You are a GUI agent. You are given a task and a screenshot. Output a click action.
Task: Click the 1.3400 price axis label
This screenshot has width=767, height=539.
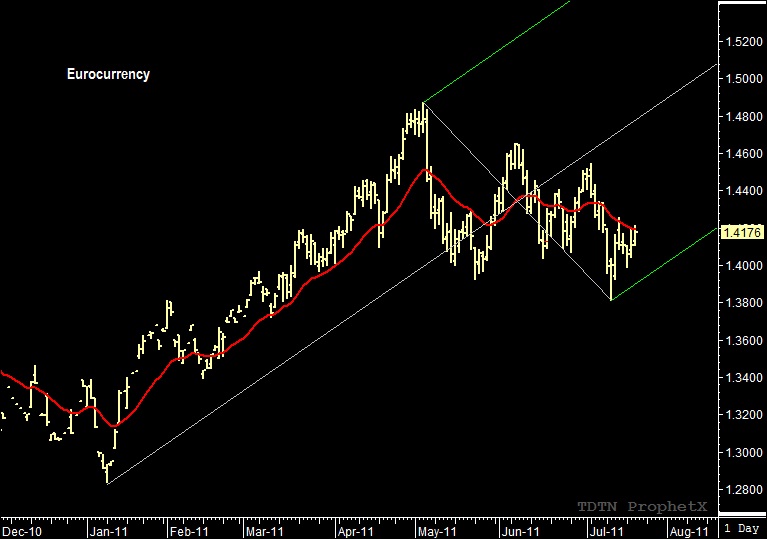743,378
